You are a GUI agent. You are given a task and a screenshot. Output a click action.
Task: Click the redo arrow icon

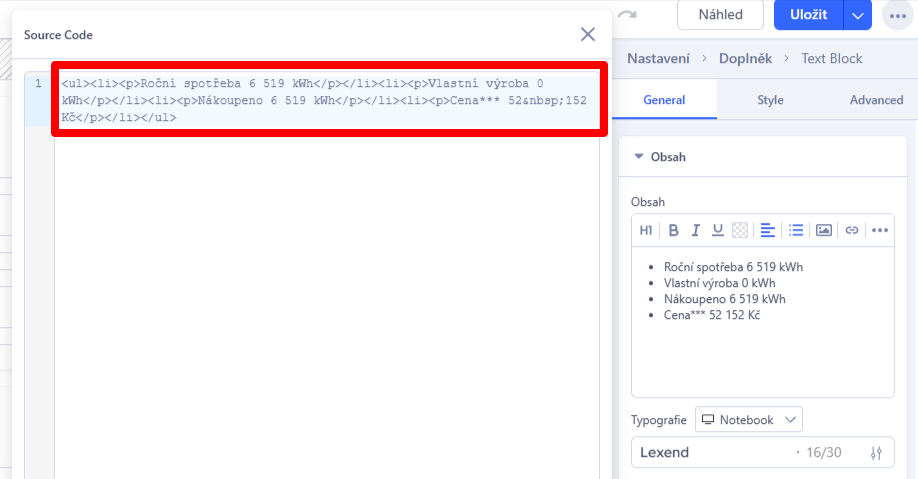coord(627,15)
